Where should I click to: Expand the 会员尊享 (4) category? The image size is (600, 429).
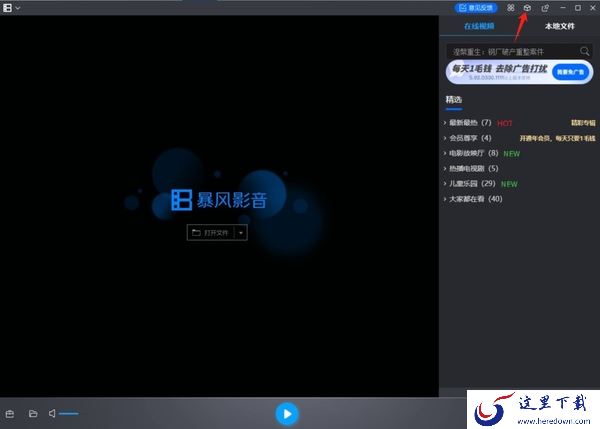click(x=470, y=138)
